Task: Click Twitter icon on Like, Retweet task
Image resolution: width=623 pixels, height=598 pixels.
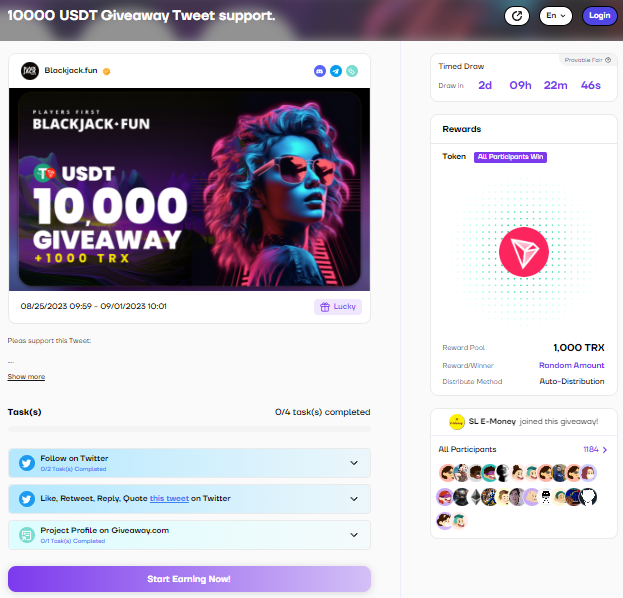Action: pos(27,499)
